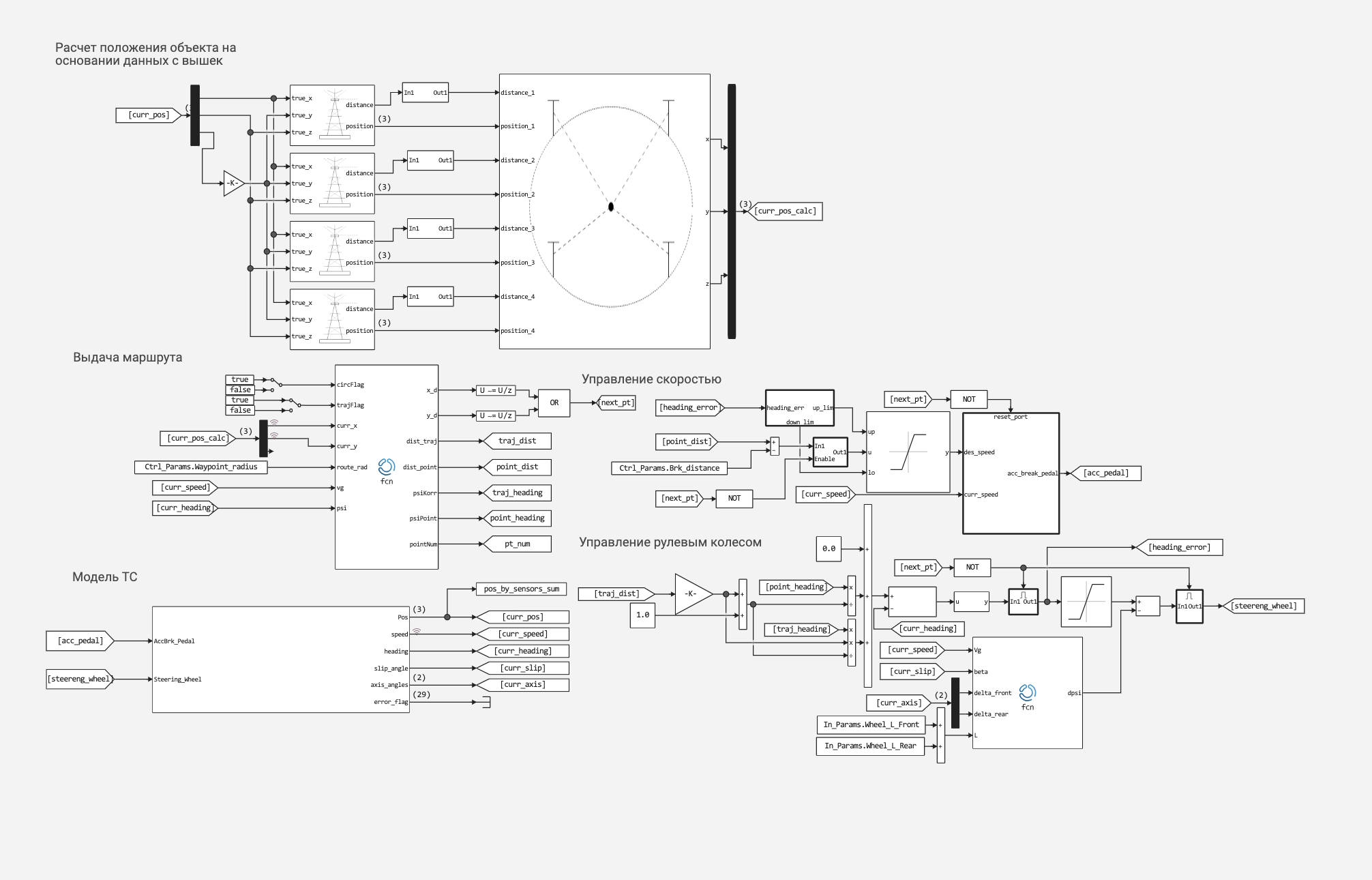Click the fcn icon in the route block
Viewport: 1372px width, 880px height.
point(387,467)
